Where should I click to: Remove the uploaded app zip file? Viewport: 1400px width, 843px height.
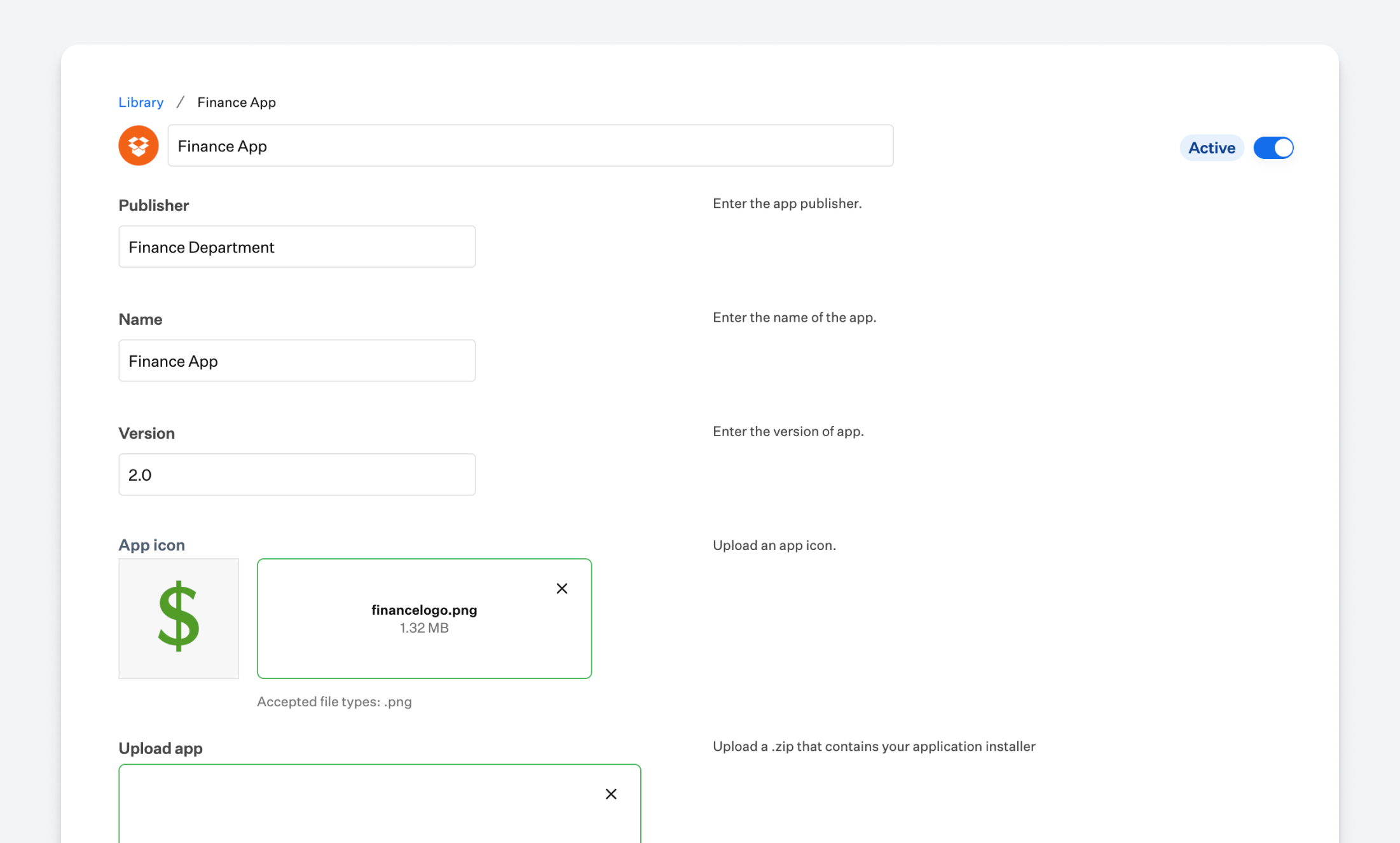611,793
